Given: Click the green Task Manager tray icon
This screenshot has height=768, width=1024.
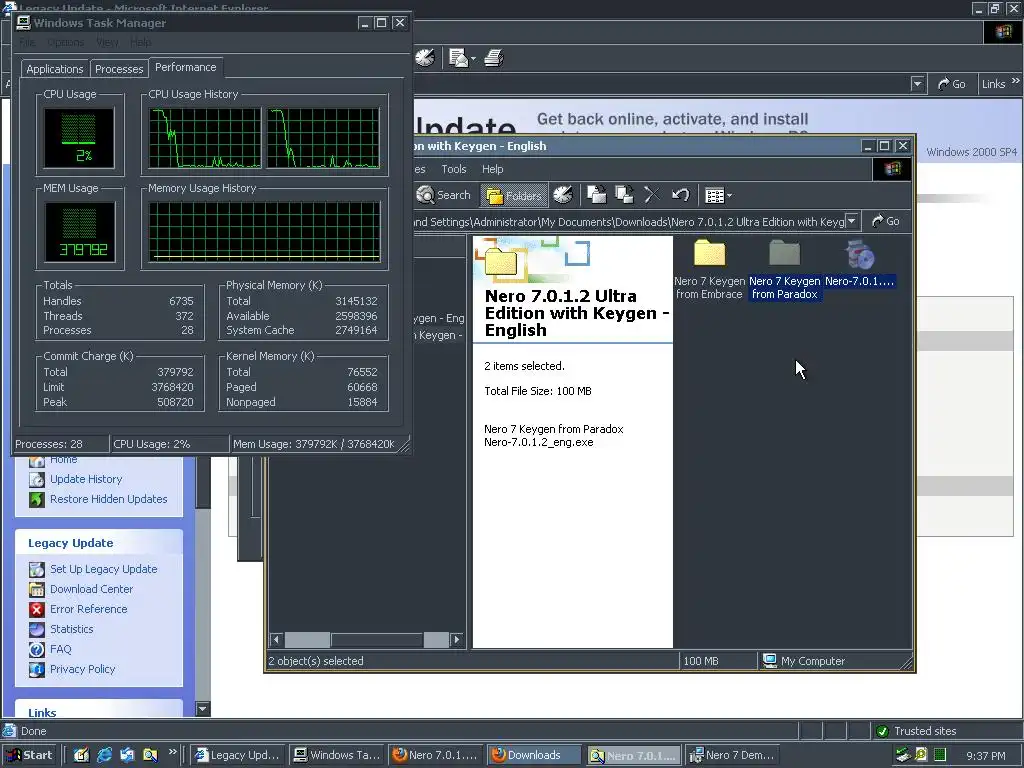Looking at the screenshot, I should 940,755.
